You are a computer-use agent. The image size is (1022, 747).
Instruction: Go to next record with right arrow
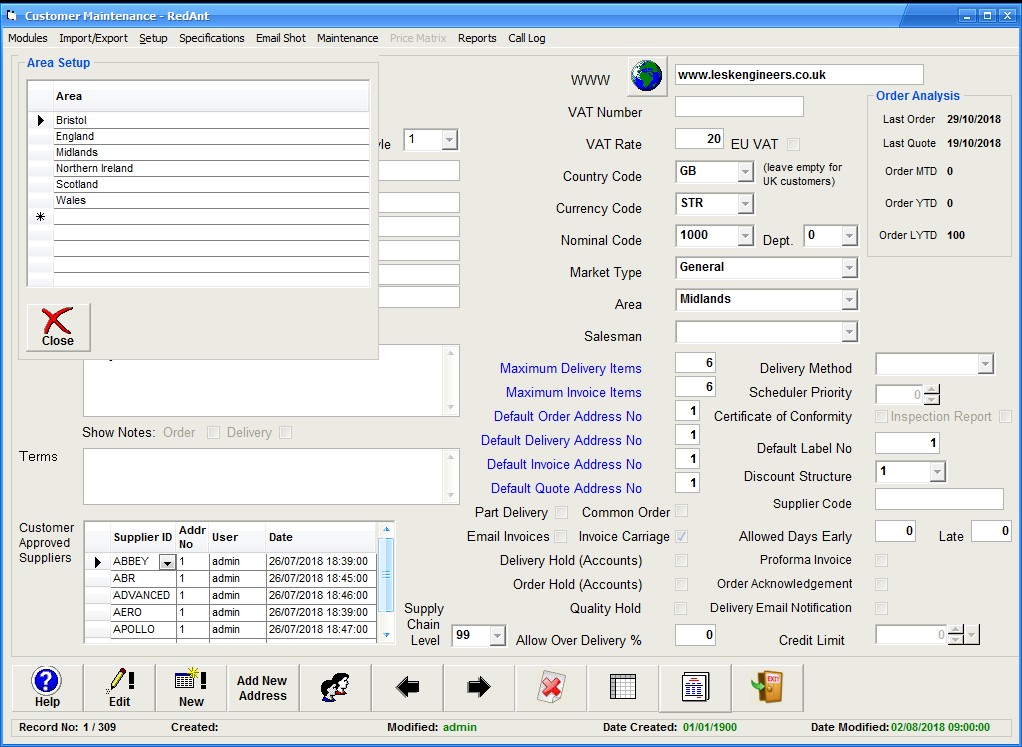coord(479,688)
